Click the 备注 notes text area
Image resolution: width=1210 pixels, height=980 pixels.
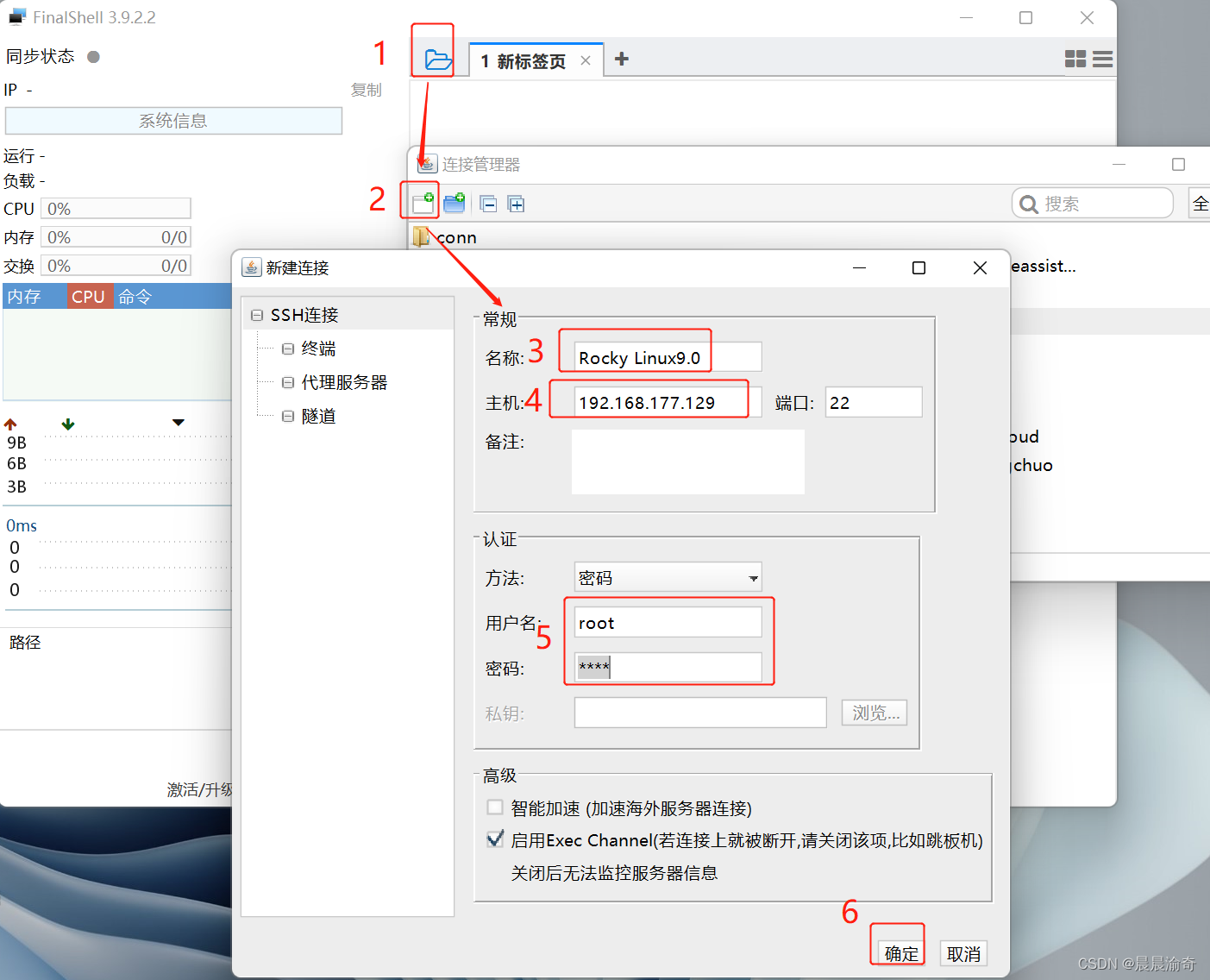(688, 462)
